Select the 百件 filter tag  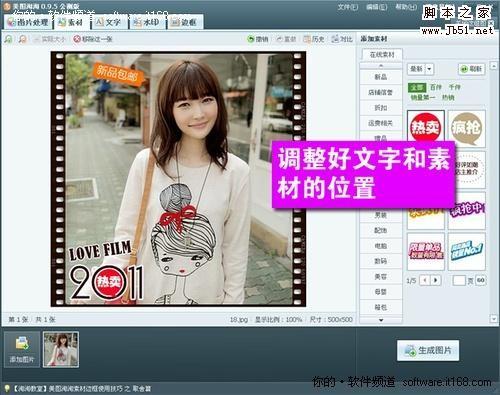click(x=436, y=87)
